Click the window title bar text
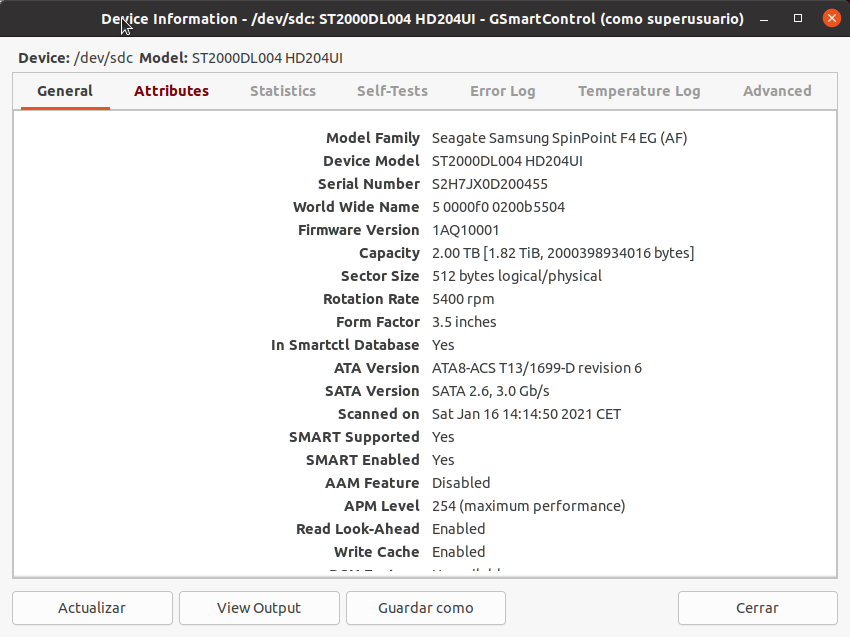This screenshot has height=637, width=850. click(x=422, y=19)
